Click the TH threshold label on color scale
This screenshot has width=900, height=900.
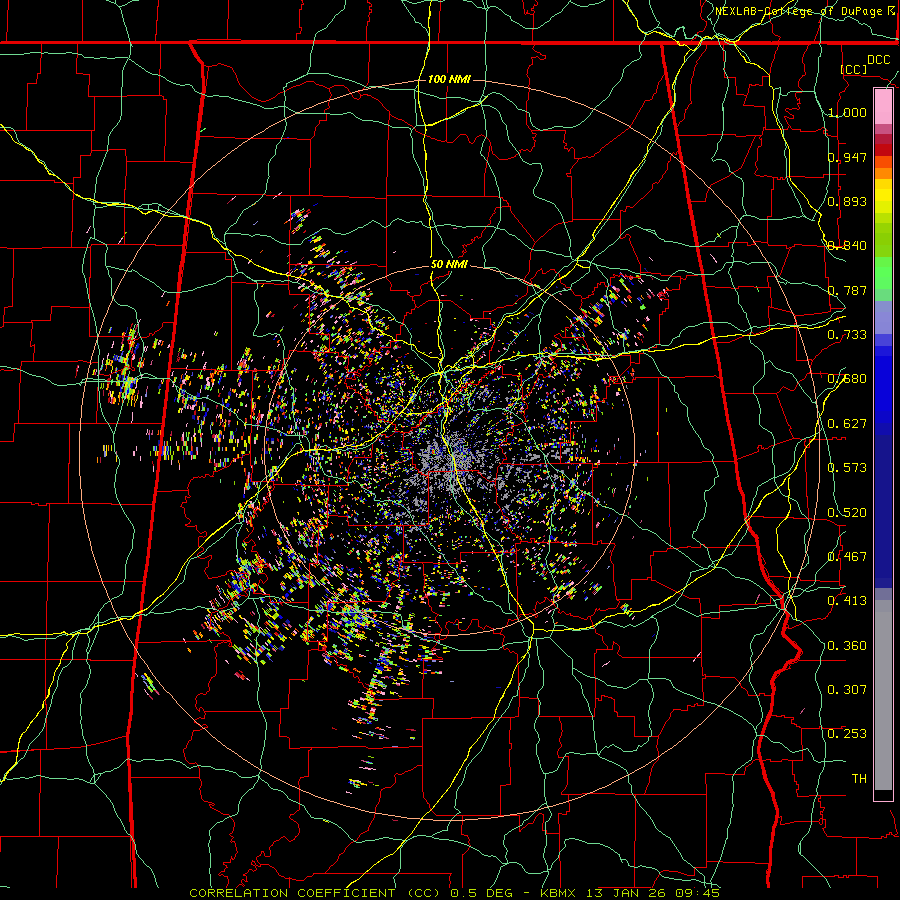859,779
